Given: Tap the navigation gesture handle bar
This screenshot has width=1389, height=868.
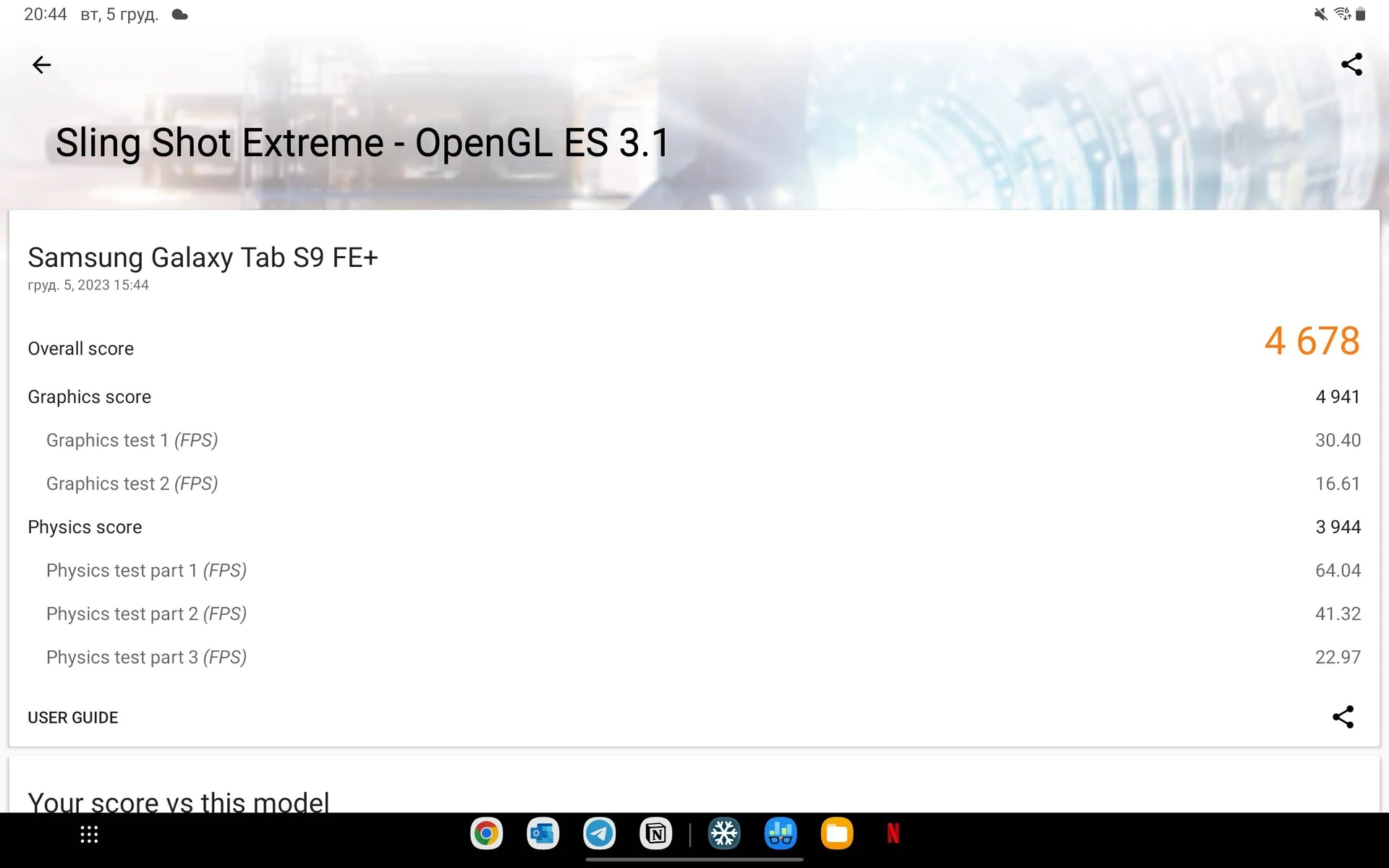Looking at the screenshot, I should point(694,859).
